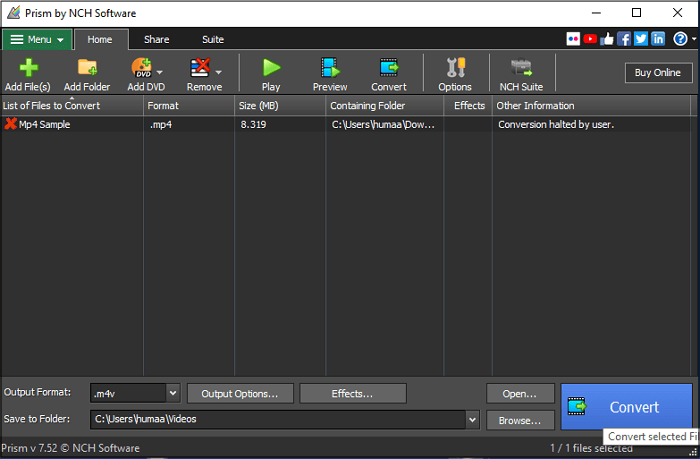
Task: Click the YouTube icon in top bar
Action: [591, 39]
